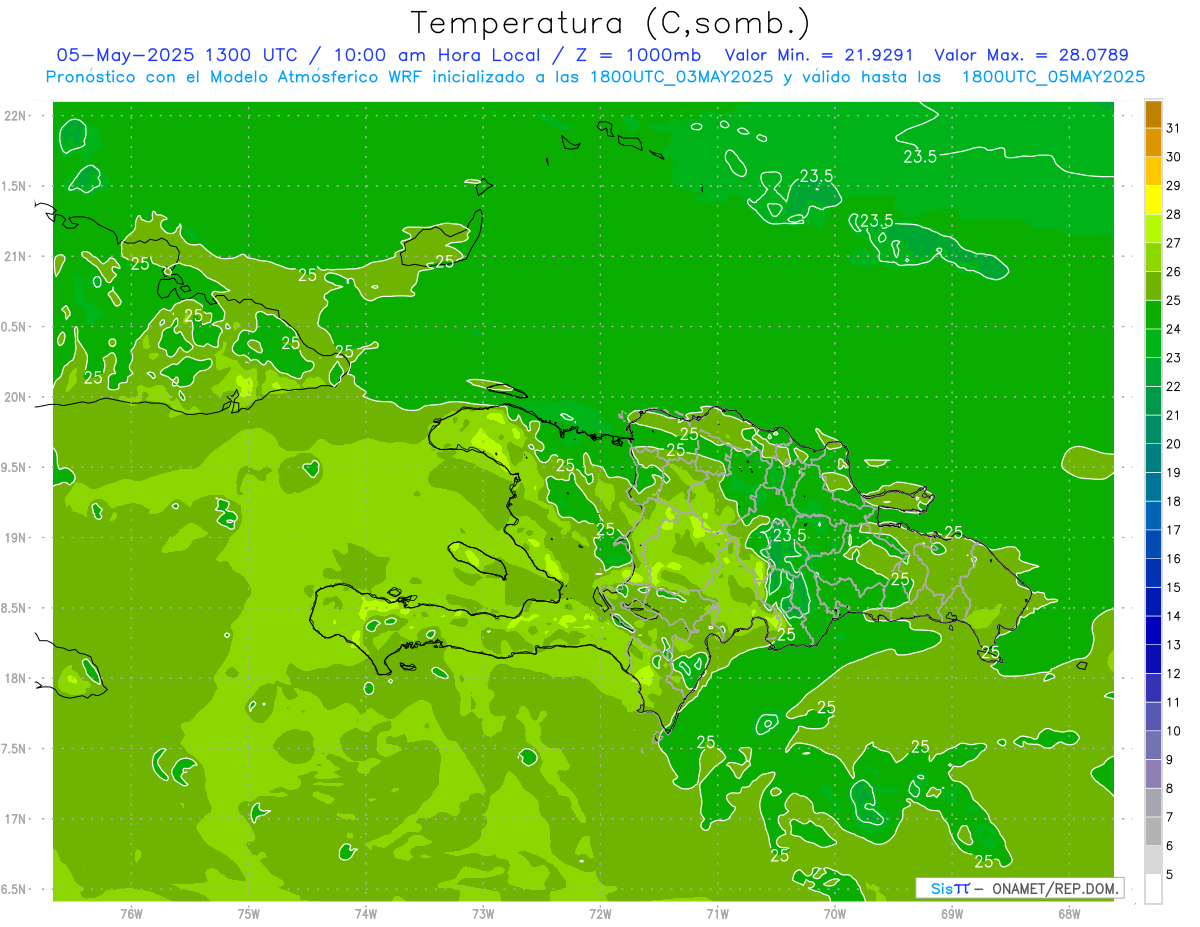Click the 'Valor Min. = 21.9291' text
This screenshot has height=927, width=1200.
(x=820, y=55)
